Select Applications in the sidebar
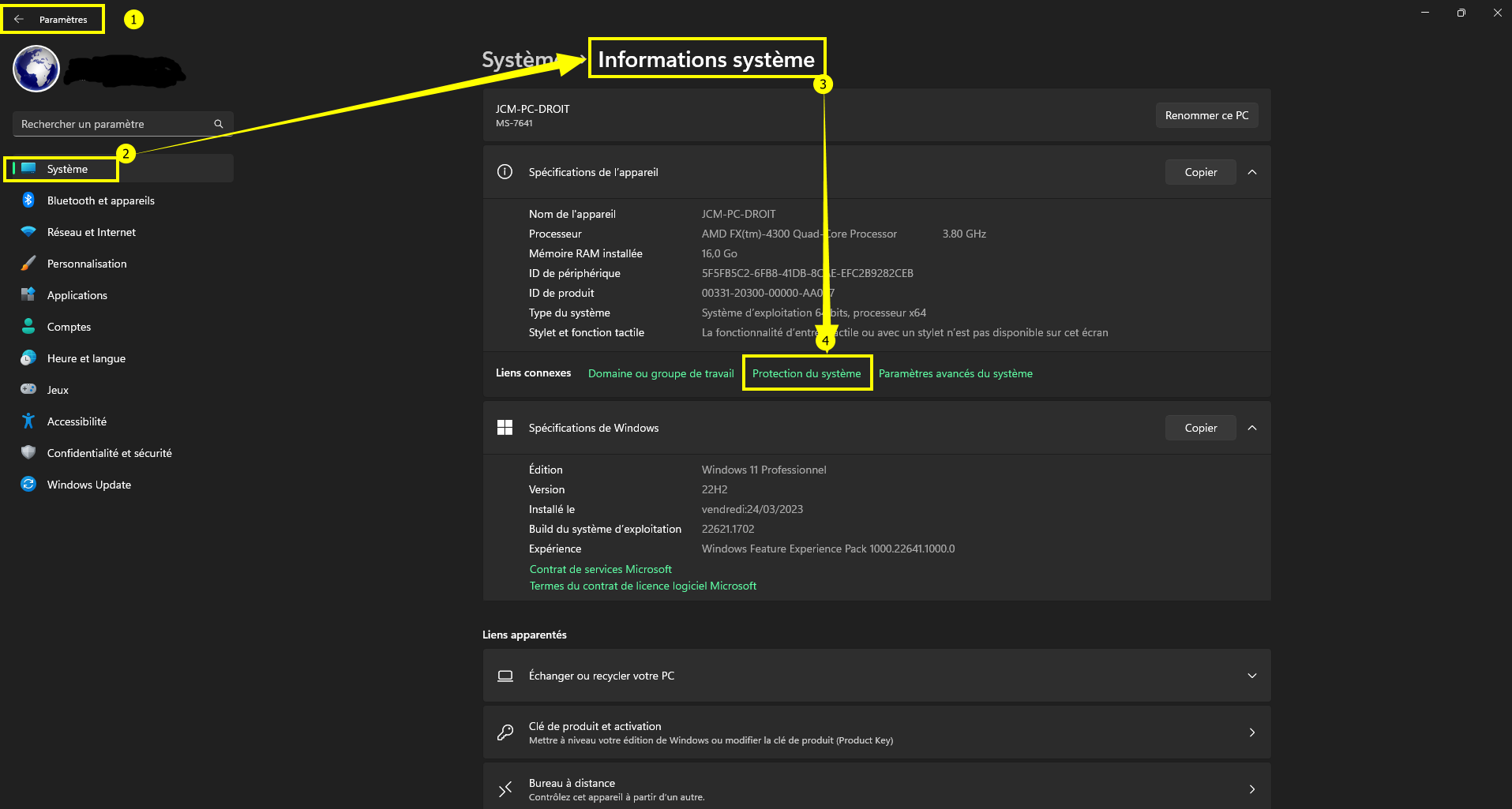This screenshot has width=1512, height=809. point(77,295)
